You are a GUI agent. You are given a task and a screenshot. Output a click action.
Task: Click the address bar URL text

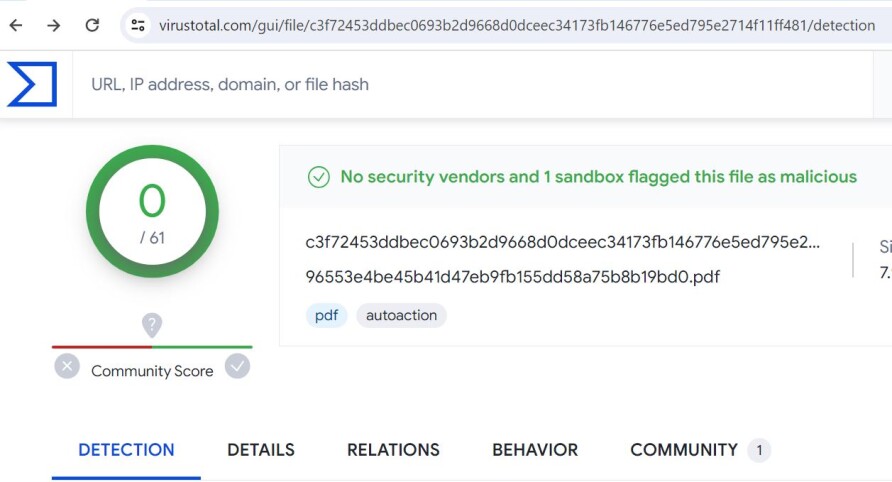[517, 25]
